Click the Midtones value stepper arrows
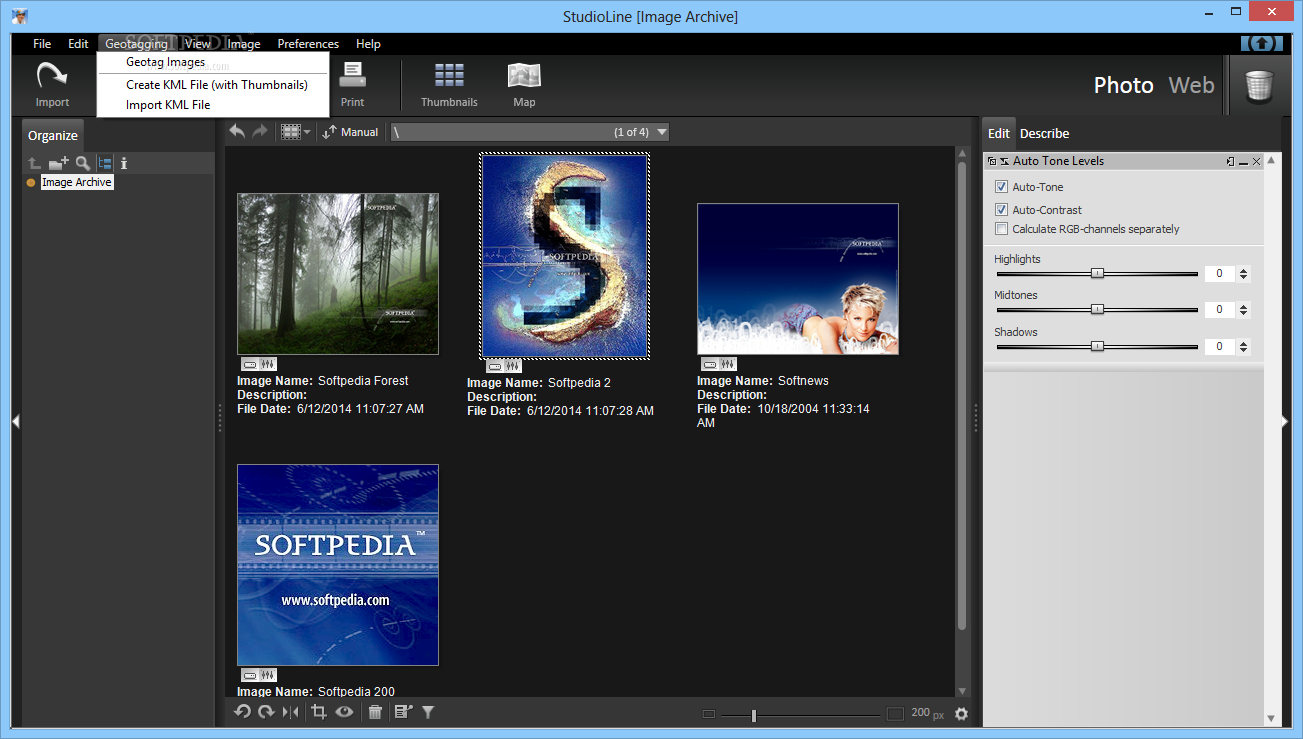 point(1243,310)
